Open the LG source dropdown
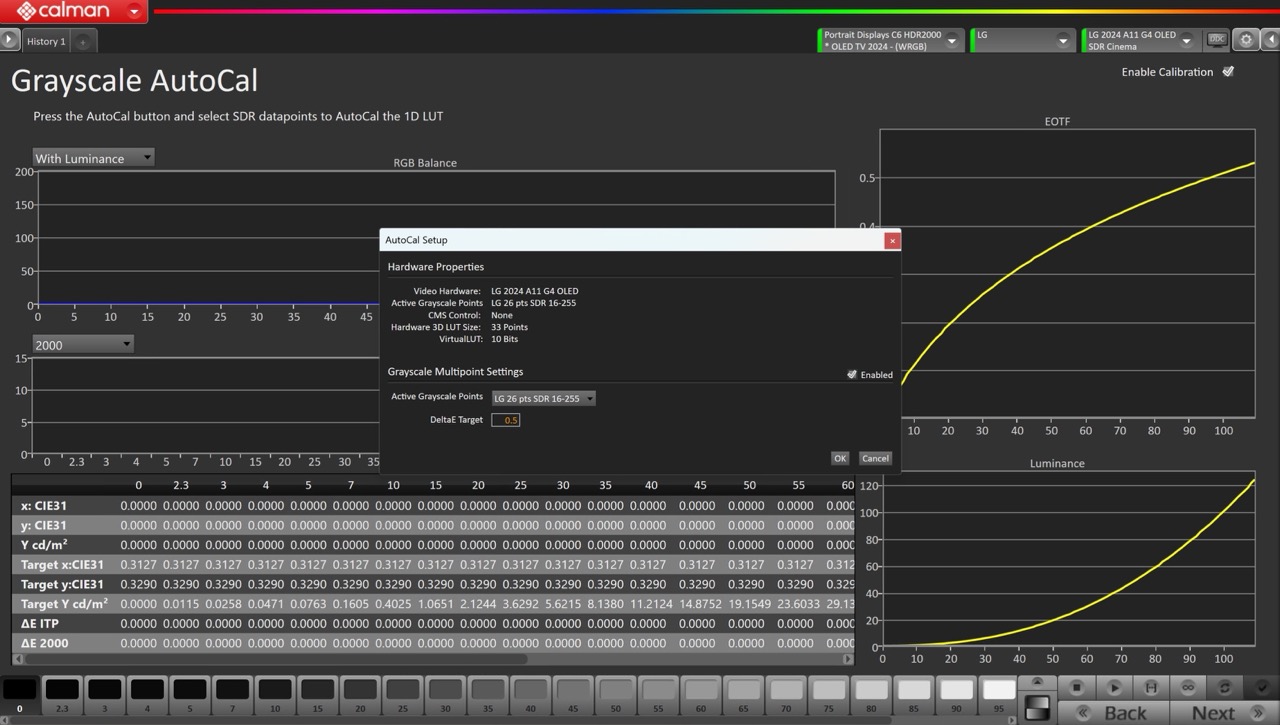Viewport: 1280px width, 725px height. click(x=1022, y=40)
